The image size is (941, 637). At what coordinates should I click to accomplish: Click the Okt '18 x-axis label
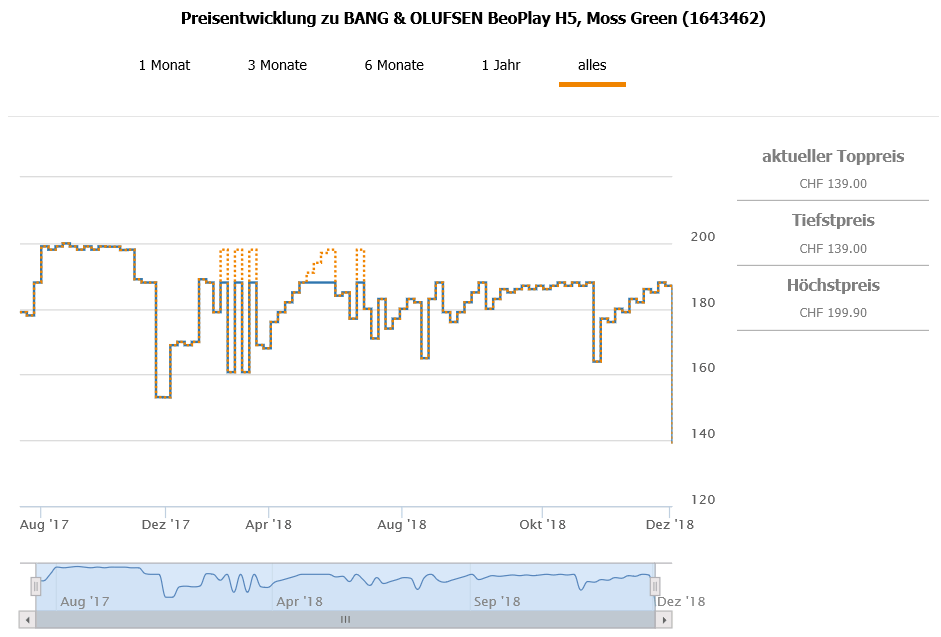pyautogui.click(x=542, y=524)
